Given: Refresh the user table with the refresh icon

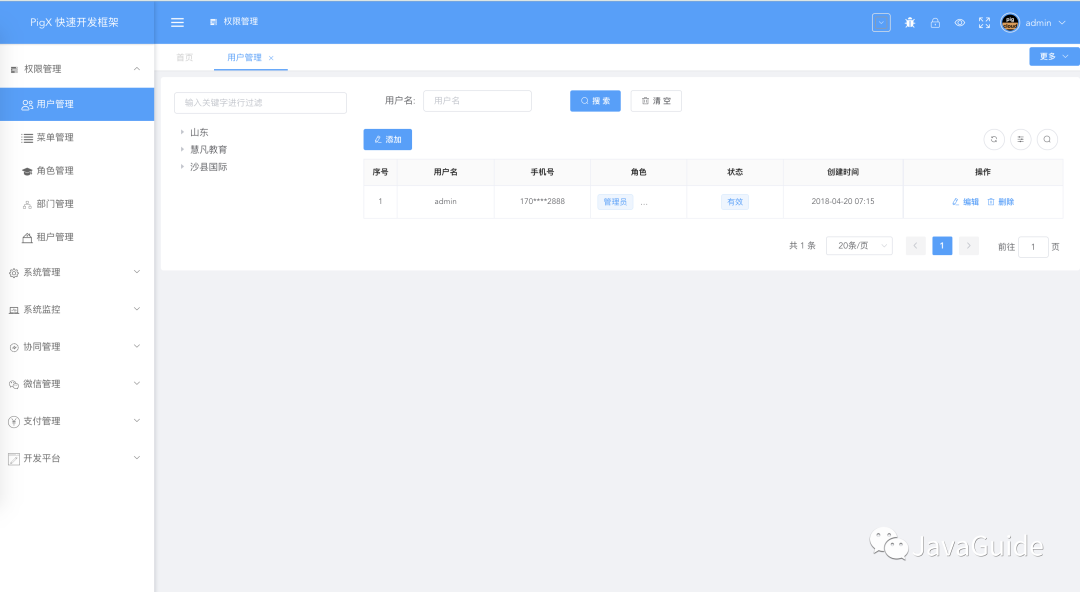Looking at the screenshot, I should (993, 139).
